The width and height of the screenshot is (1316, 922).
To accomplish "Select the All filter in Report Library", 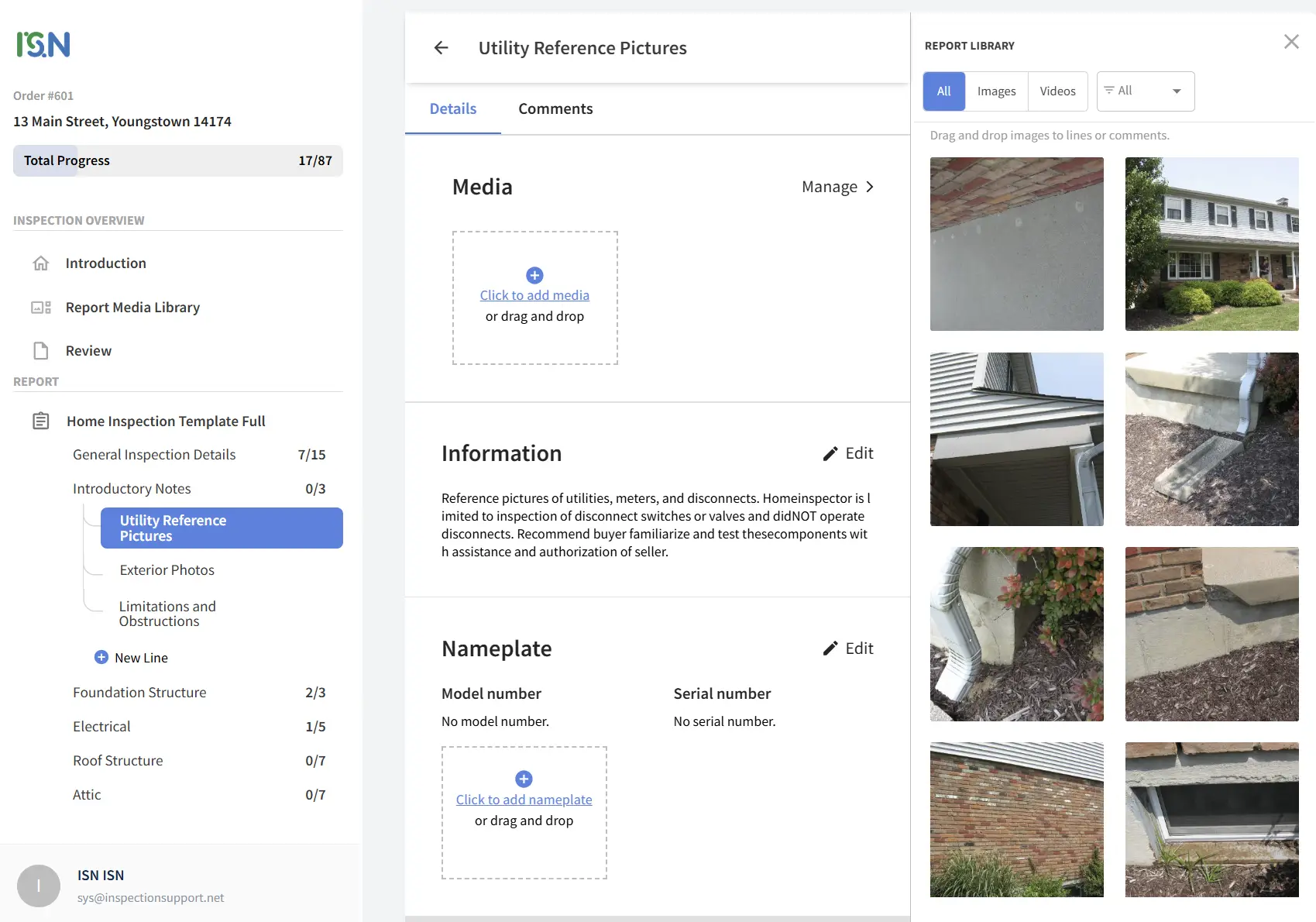I will coord(943,91).
